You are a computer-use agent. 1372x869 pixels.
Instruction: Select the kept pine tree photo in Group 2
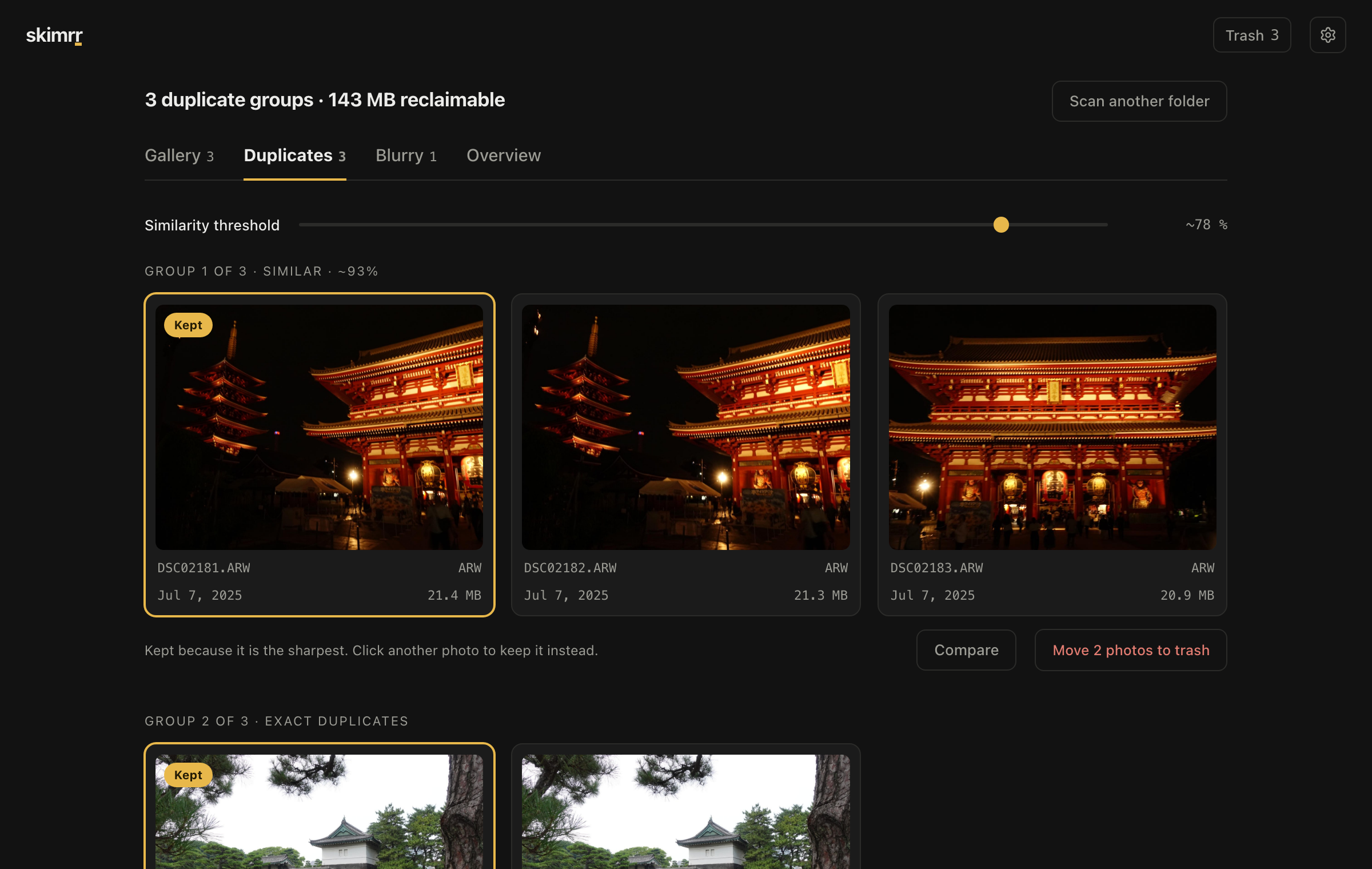pyautogui.click(x=319, y=812)
